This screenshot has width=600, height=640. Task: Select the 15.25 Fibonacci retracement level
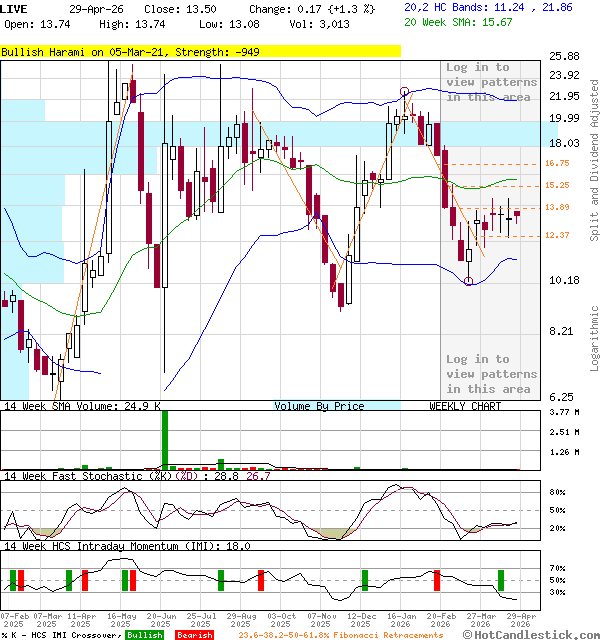pyautogui.click(x=529, y=185)
